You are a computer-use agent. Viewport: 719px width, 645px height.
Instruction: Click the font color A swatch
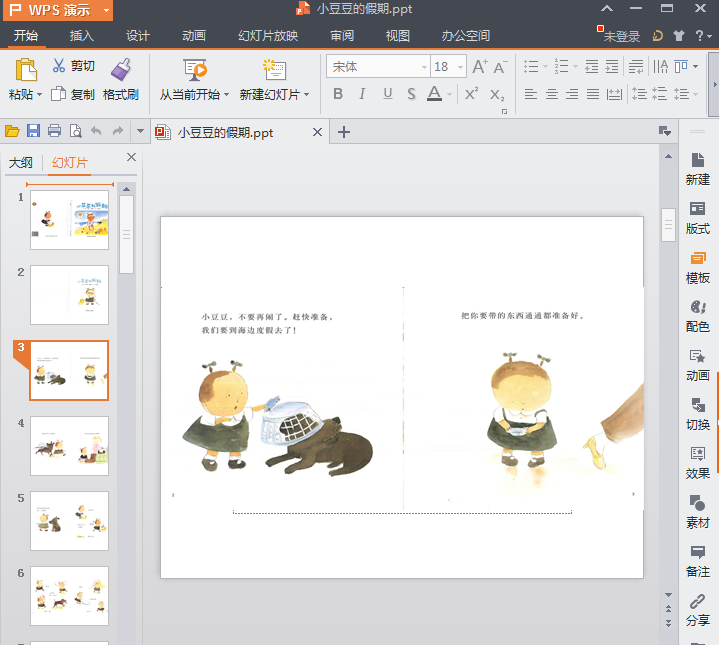434,94
